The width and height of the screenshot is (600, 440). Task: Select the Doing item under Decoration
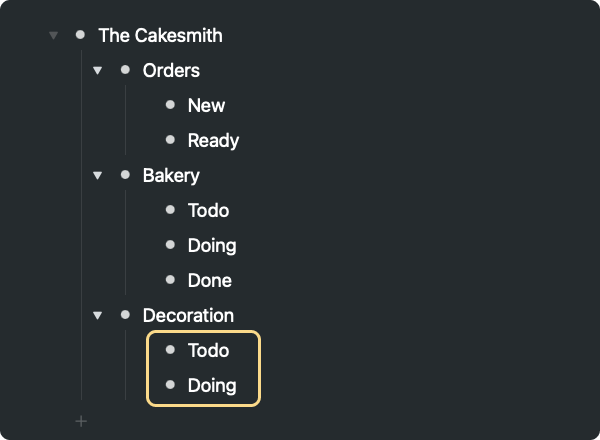coord(212,386)
